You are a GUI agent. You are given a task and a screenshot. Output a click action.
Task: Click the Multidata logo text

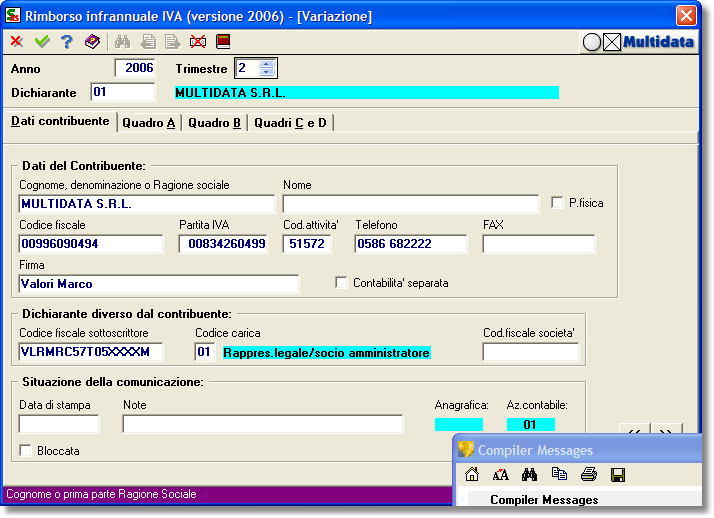point(658,42)
